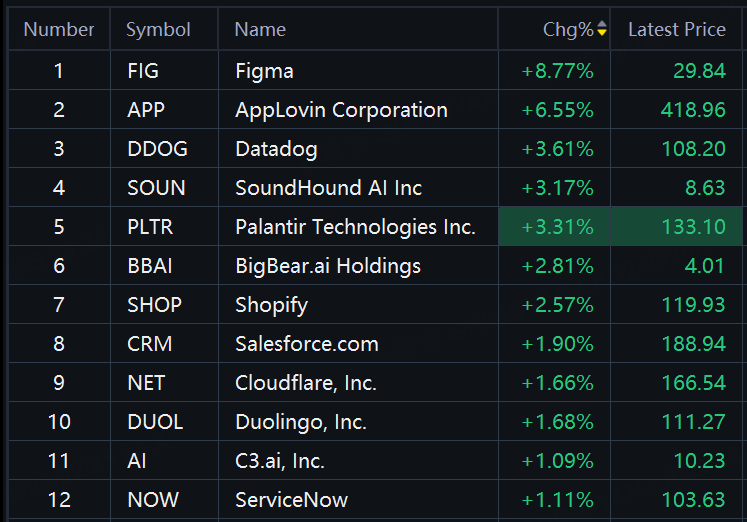Click AppLovin's 418.96 latest price
The width and height of the screenshot is (747, 522).
tap(693, 110)
